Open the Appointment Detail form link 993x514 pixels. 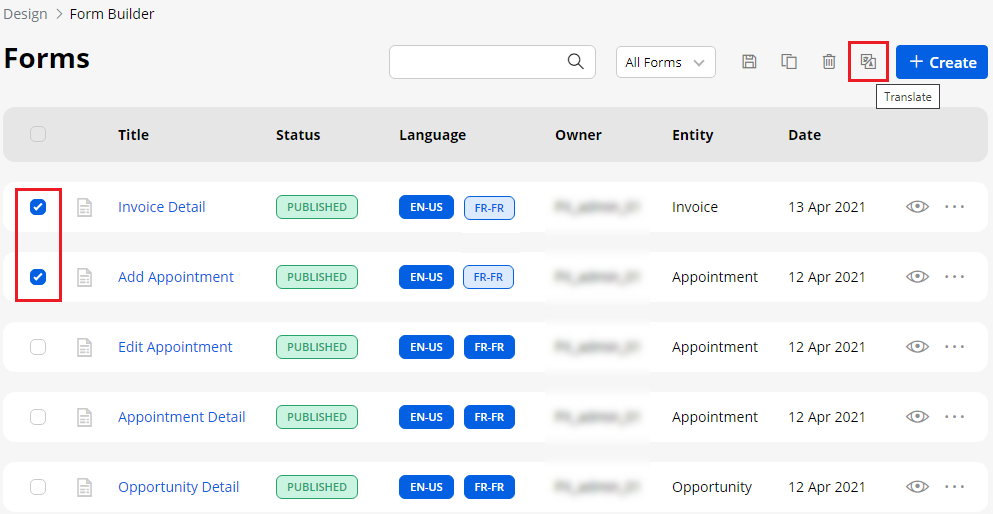181,417
